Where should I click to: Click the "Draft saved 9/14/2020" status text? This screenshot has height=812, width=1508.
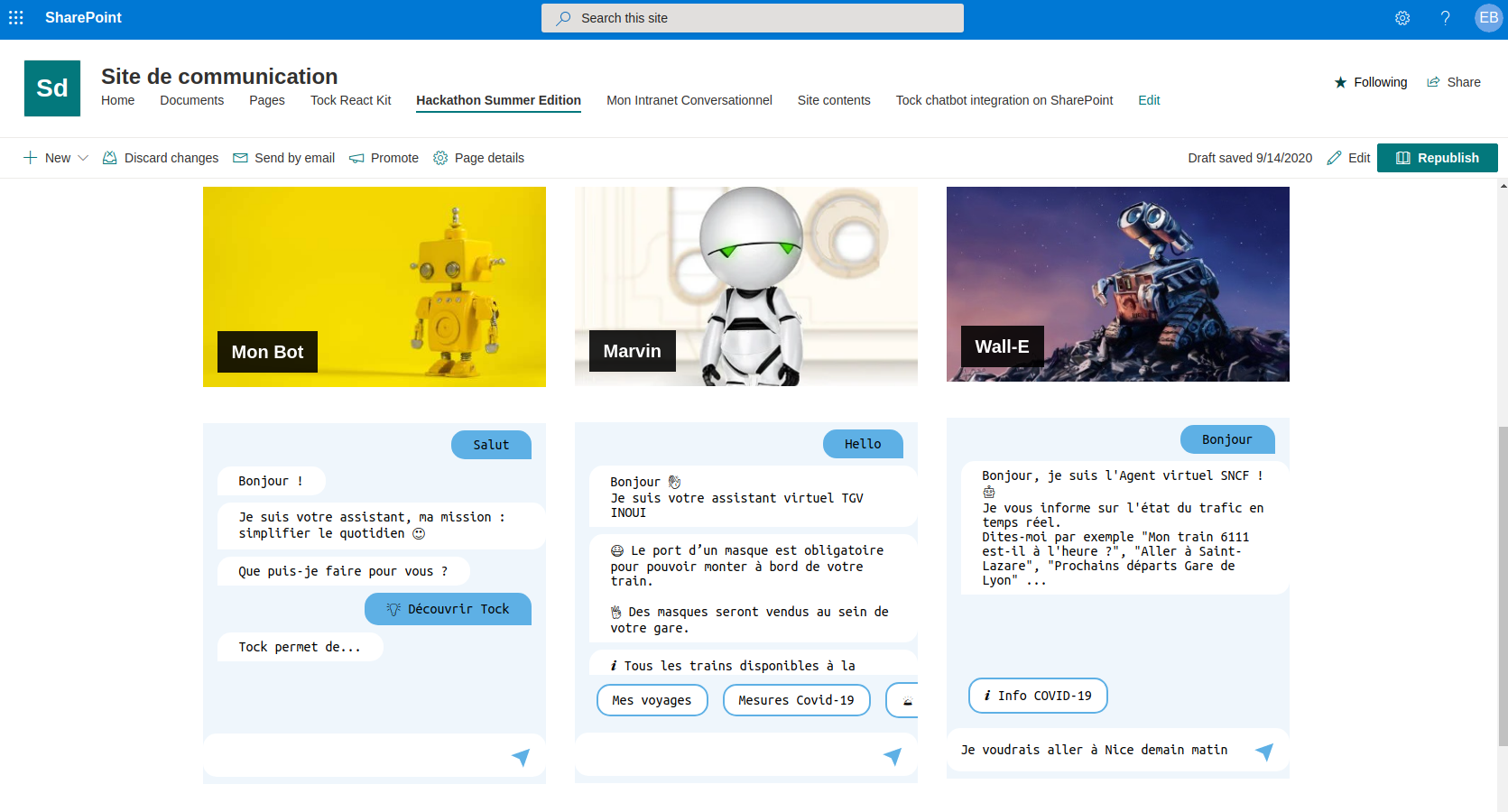pos(1250,158)
